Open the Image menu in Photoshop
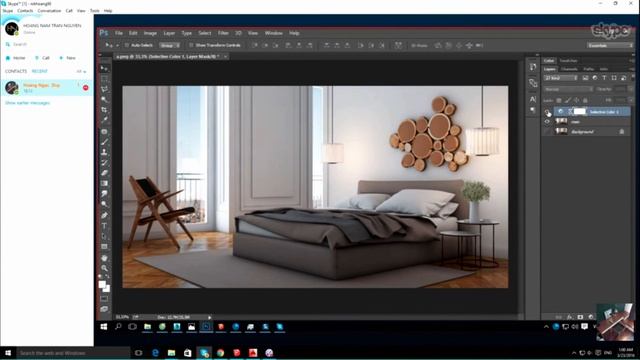Screen dimensions: 640x360 (150, 33)
